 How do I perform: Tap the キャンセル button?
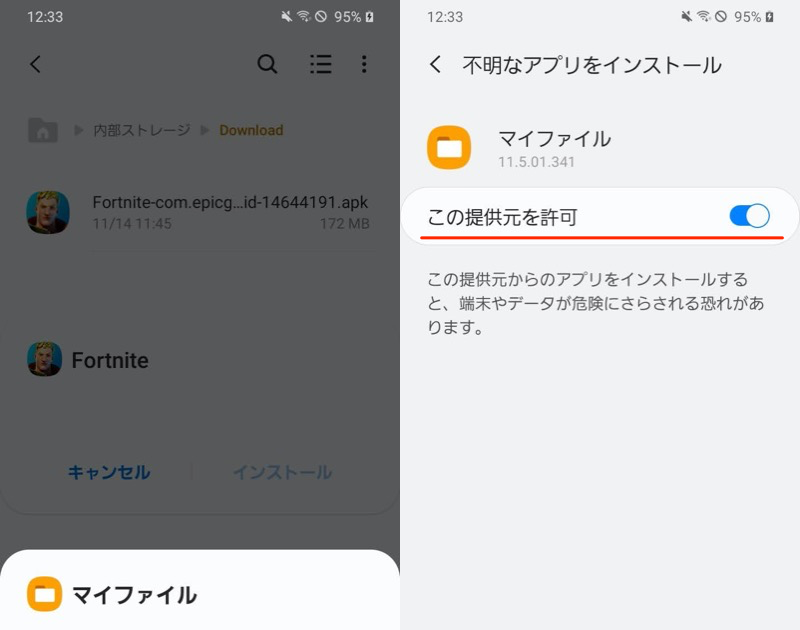click(x=109, y=472)
